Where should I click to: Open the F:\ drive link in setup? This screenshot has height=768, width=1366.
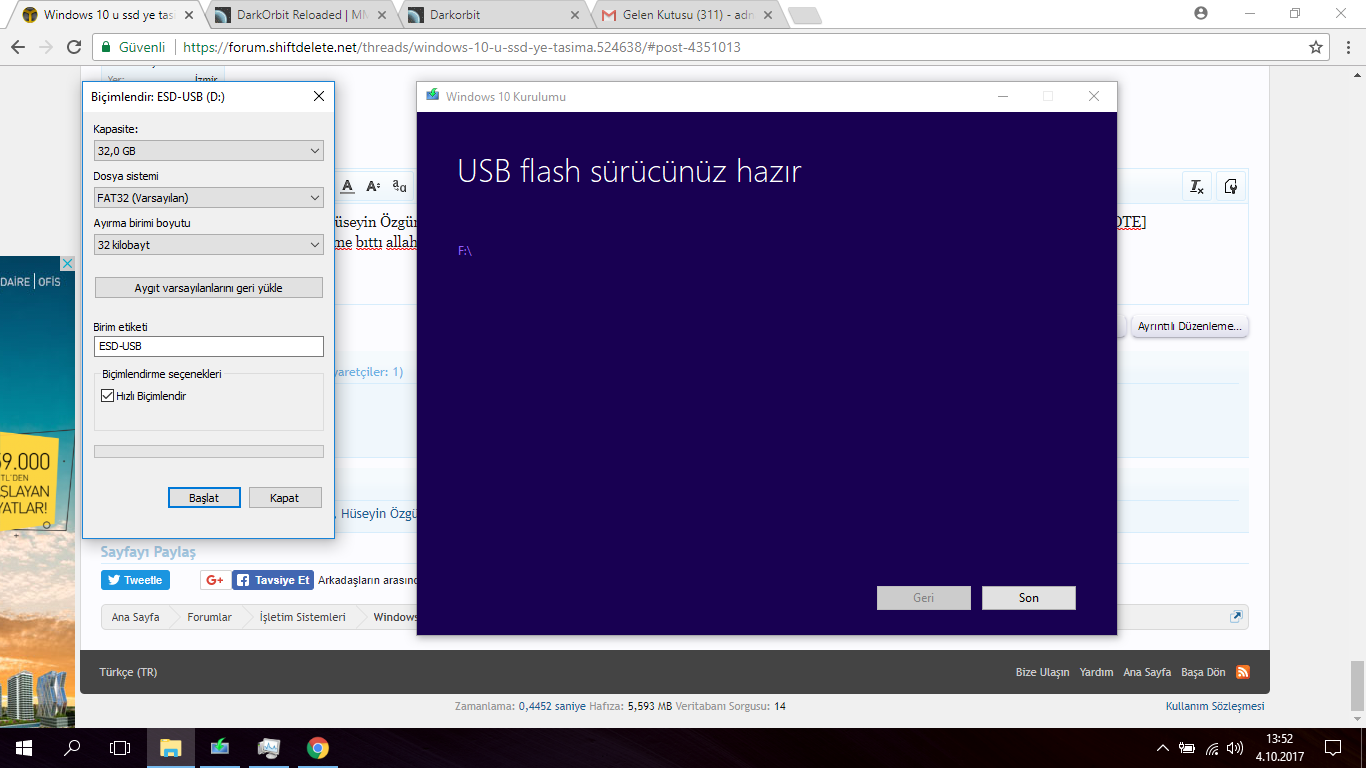(465, 251)
